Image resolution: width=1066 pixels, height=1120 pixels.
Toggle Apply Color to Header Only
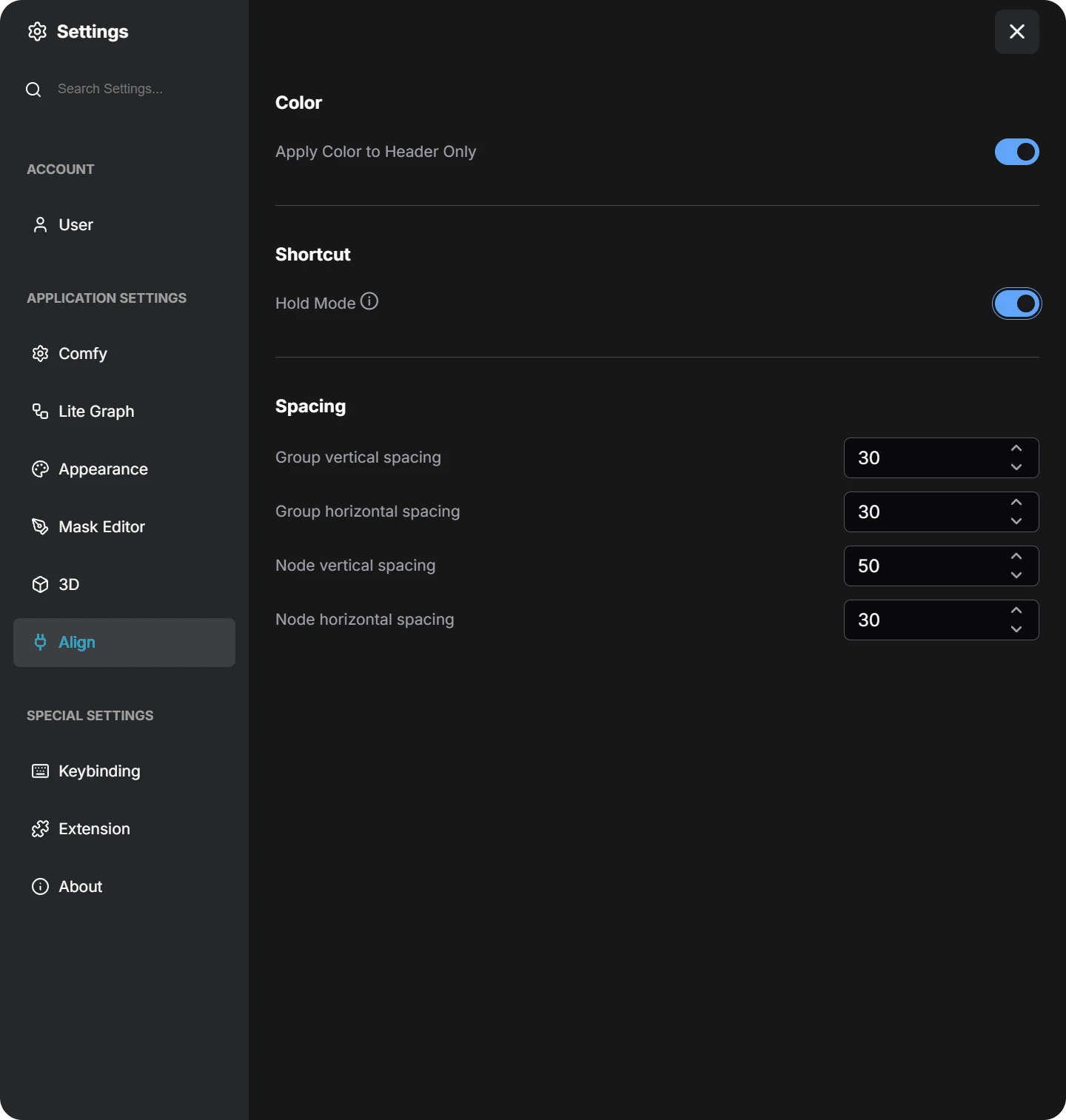click(x=1016, y=152)
